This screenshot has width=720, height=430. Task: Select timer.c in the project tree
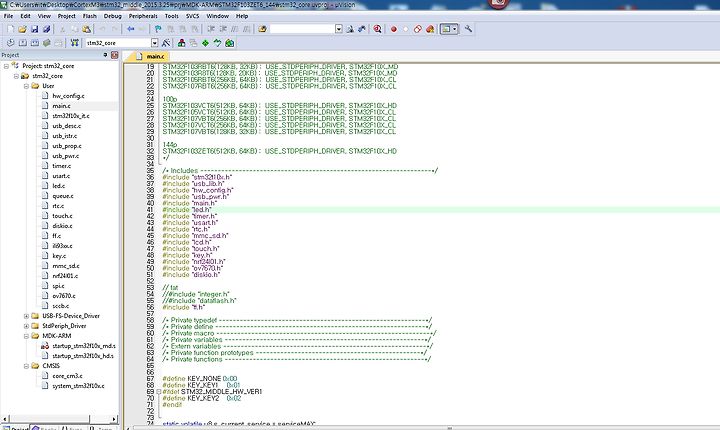click(x=62, y=166)
